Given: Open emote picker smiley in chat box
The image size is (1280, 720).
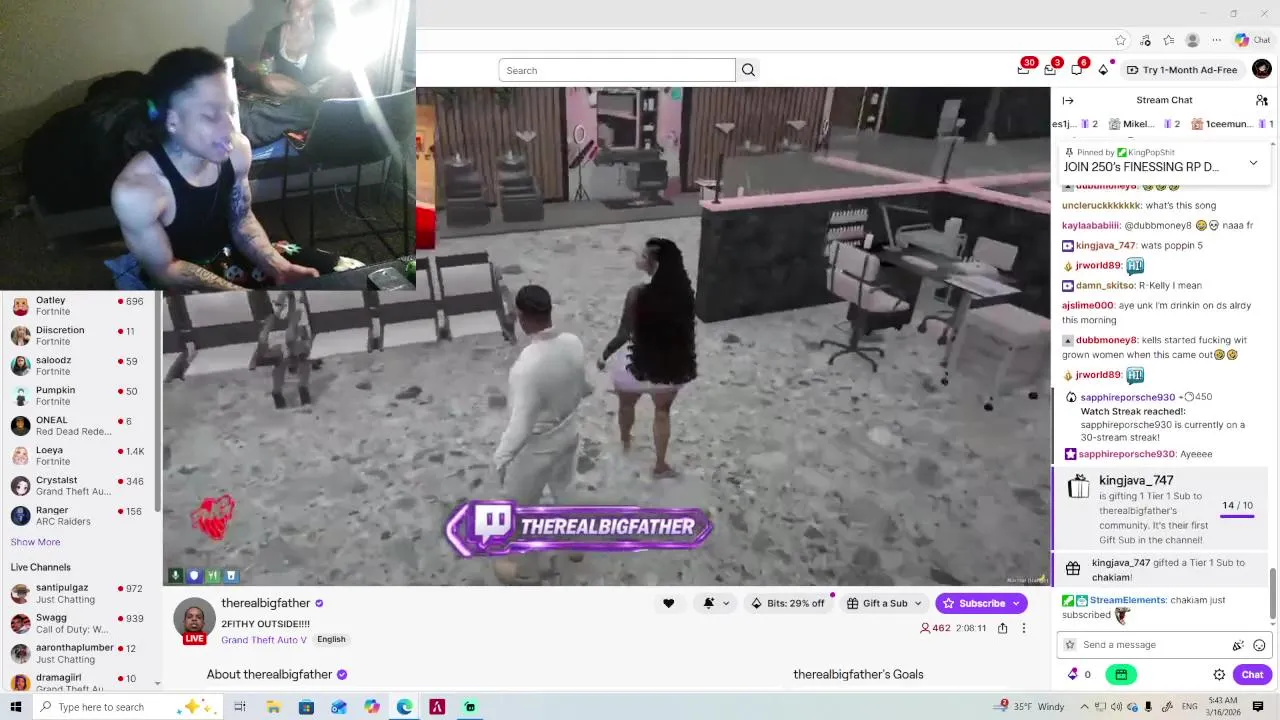Looking at the screenshot, I should pyautogui.click(x=1259, y=645).
